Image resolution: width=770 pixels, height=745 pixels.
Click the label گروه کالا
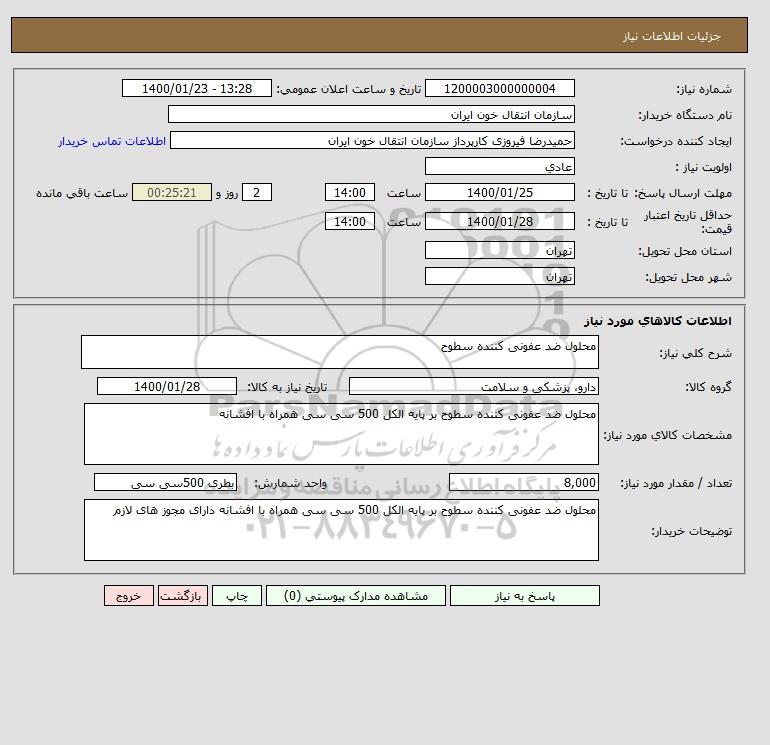708,387
